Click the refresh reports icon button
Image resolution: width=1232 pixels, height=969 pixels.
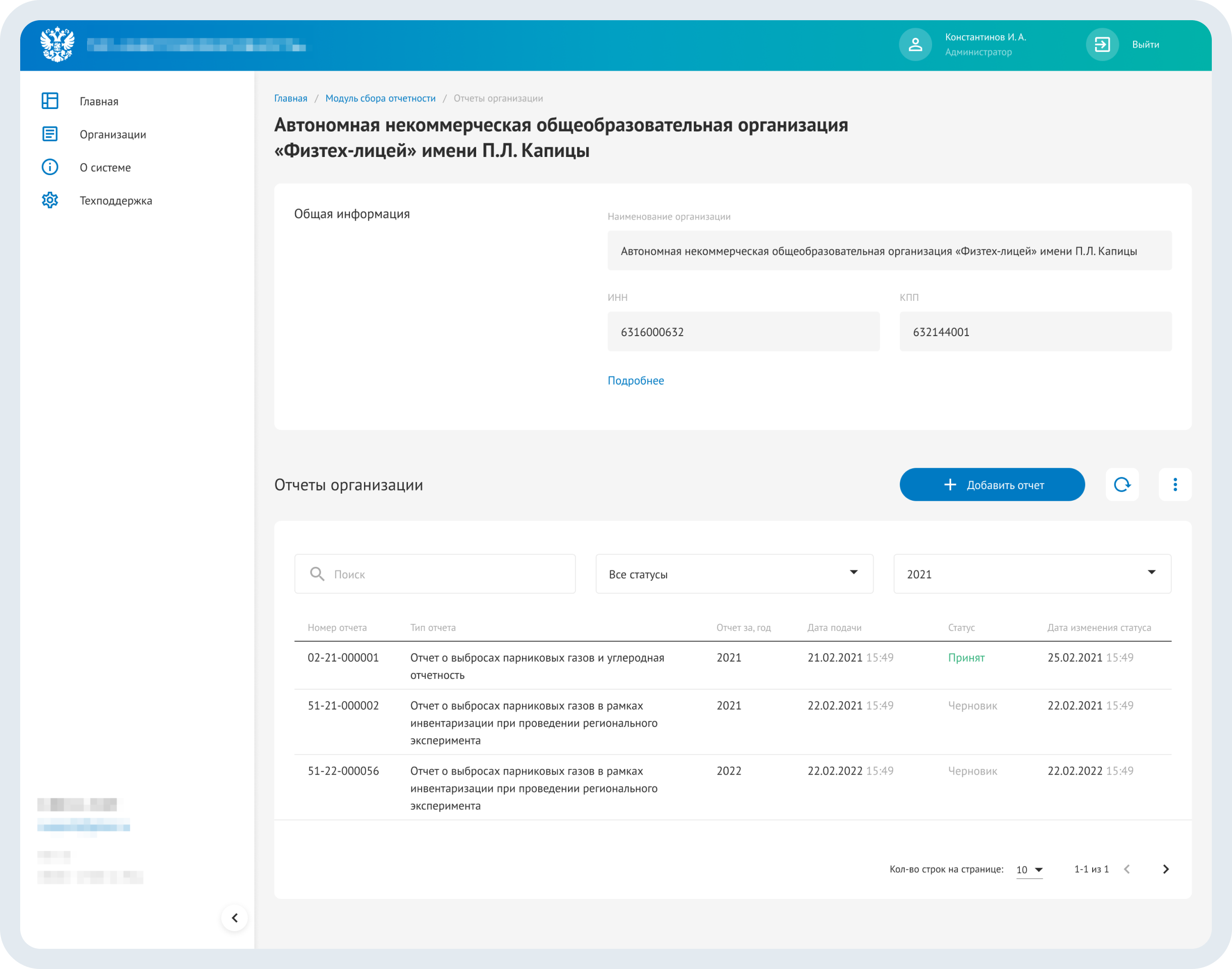(x=1122, y=484)
